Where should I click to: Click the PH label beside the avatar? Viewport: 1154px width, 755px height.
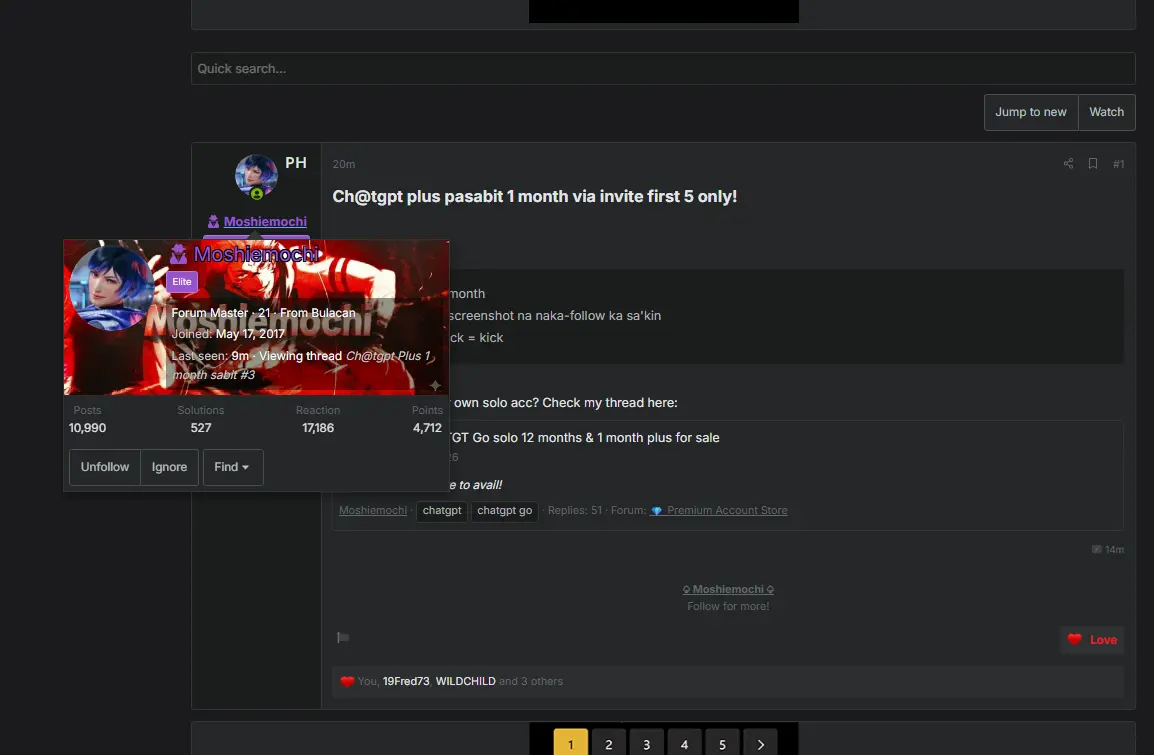[x=296, y=163]
